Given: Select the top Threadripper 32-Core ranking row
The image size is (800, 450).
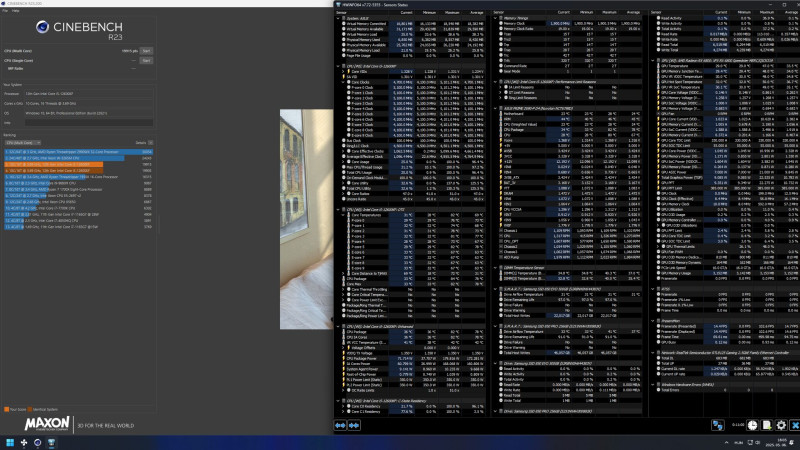Looking at the screenshot, I should point(79,152).
